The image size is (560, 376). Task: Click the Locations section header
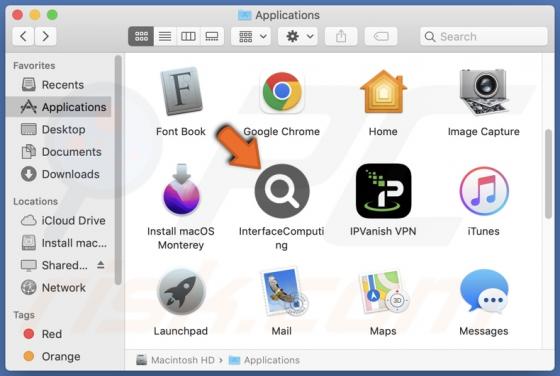tap(35, 201)
